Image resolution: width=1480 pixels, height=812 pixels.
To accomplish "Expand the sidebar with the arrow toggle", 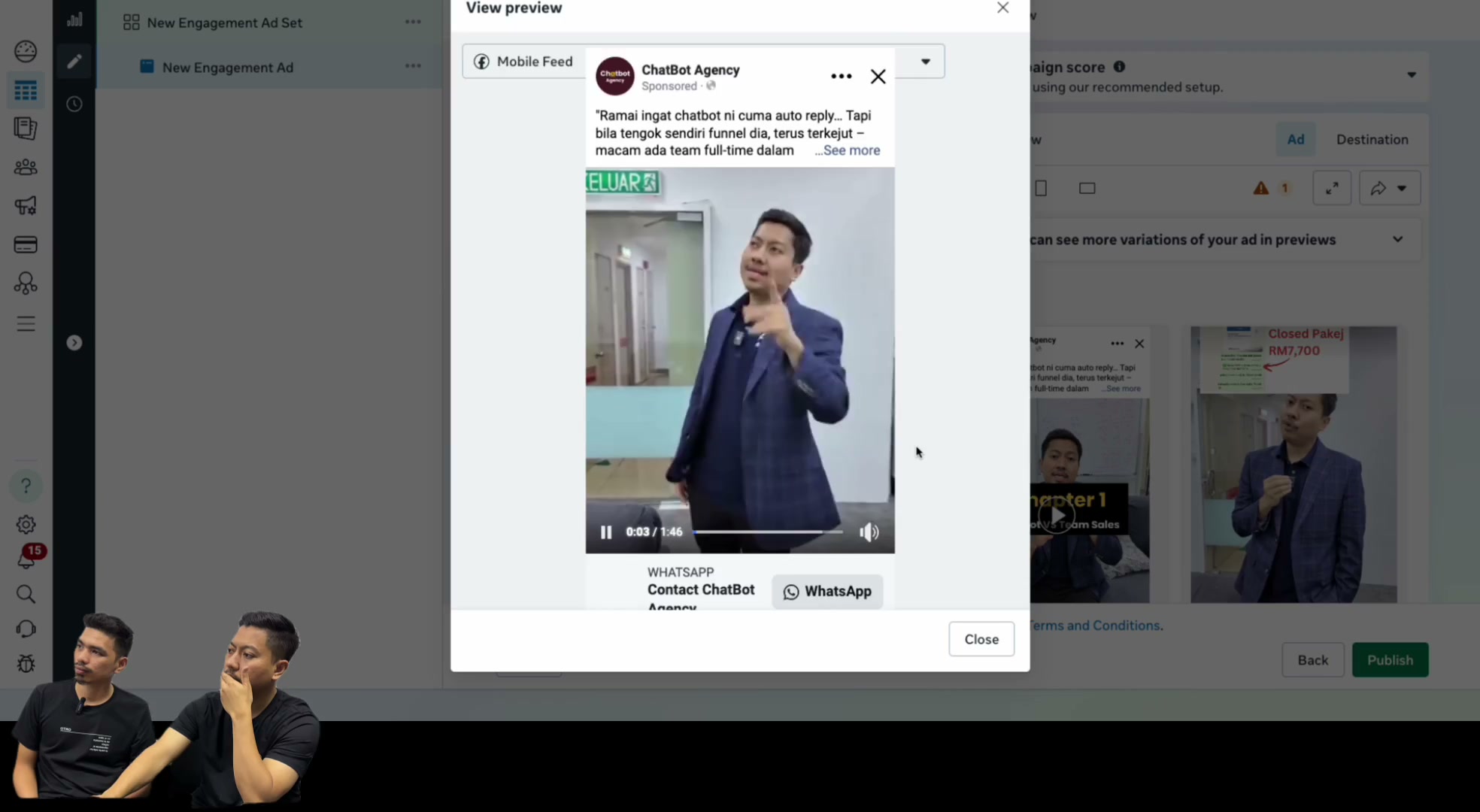I will tap(74, 343).
